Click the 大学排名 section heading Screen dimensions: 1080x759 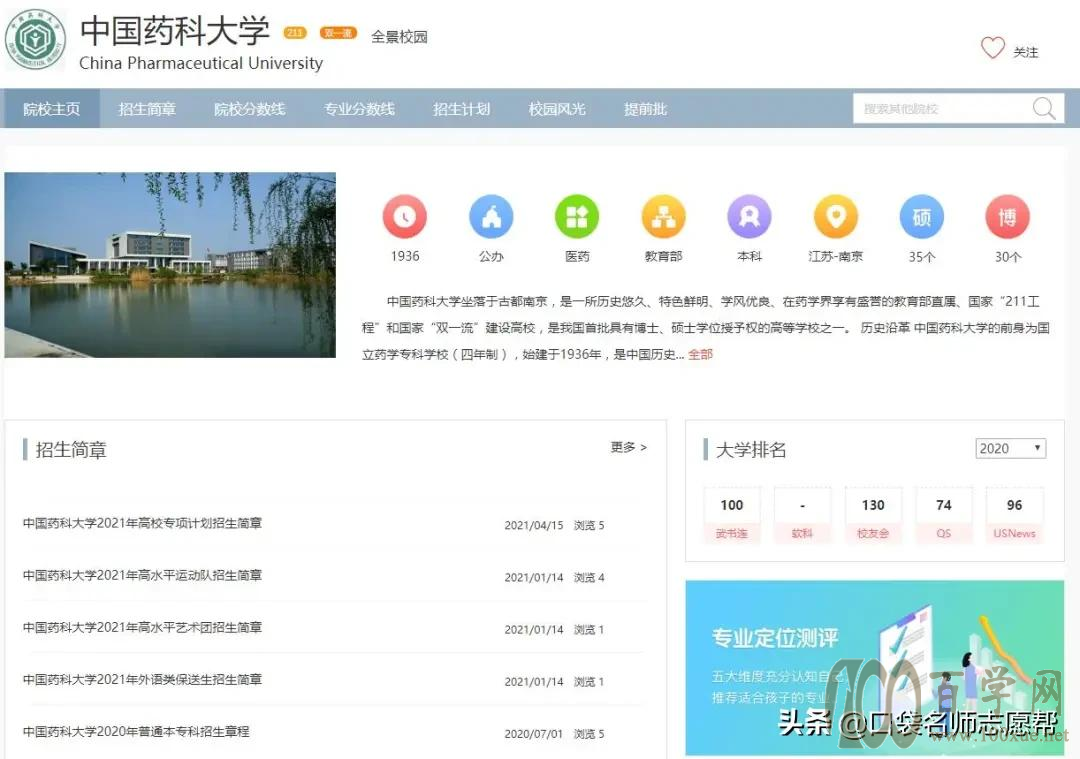point(751,450)
